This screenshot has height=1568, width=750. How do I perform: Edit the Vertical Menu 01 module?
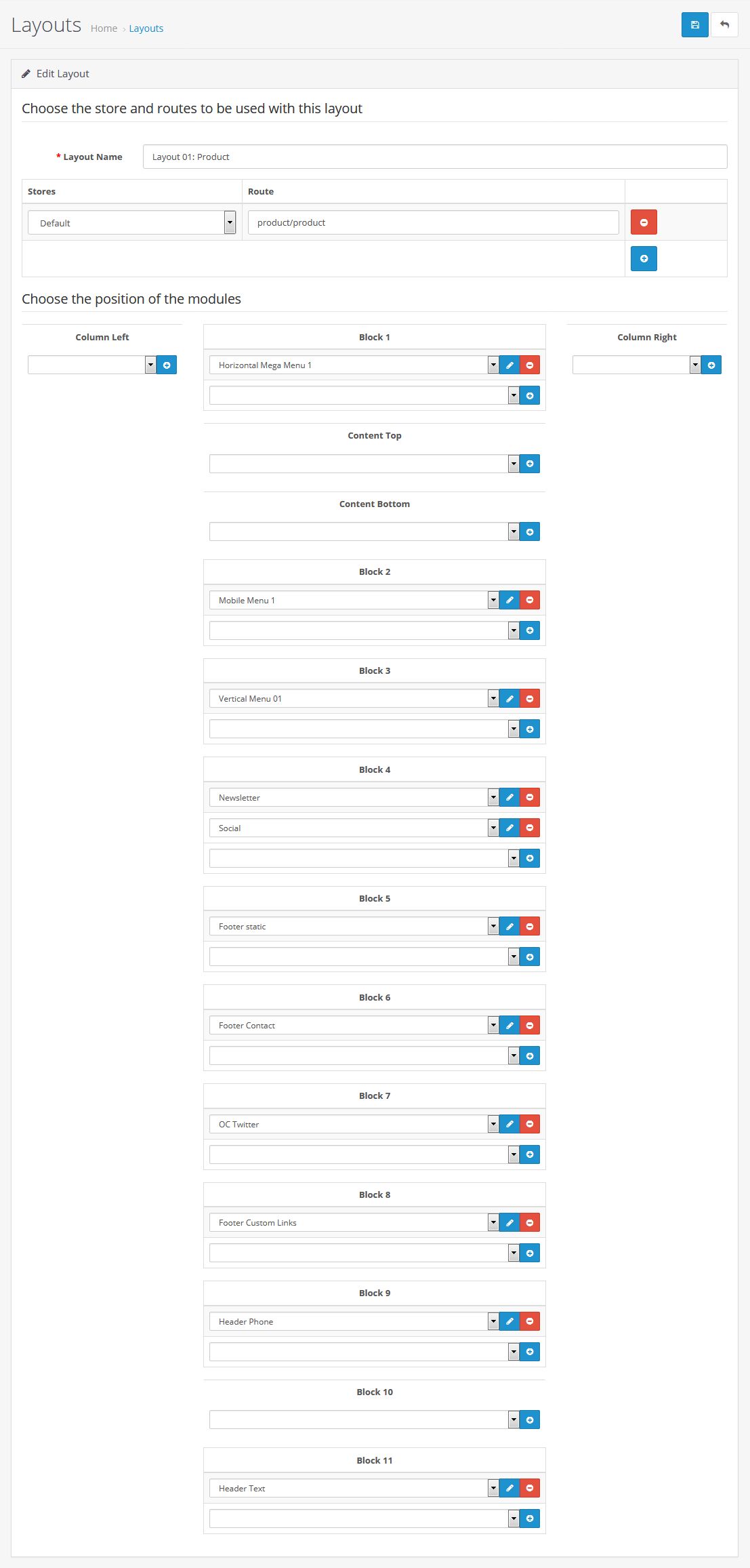pyautogui.click(x=509, y=699)
